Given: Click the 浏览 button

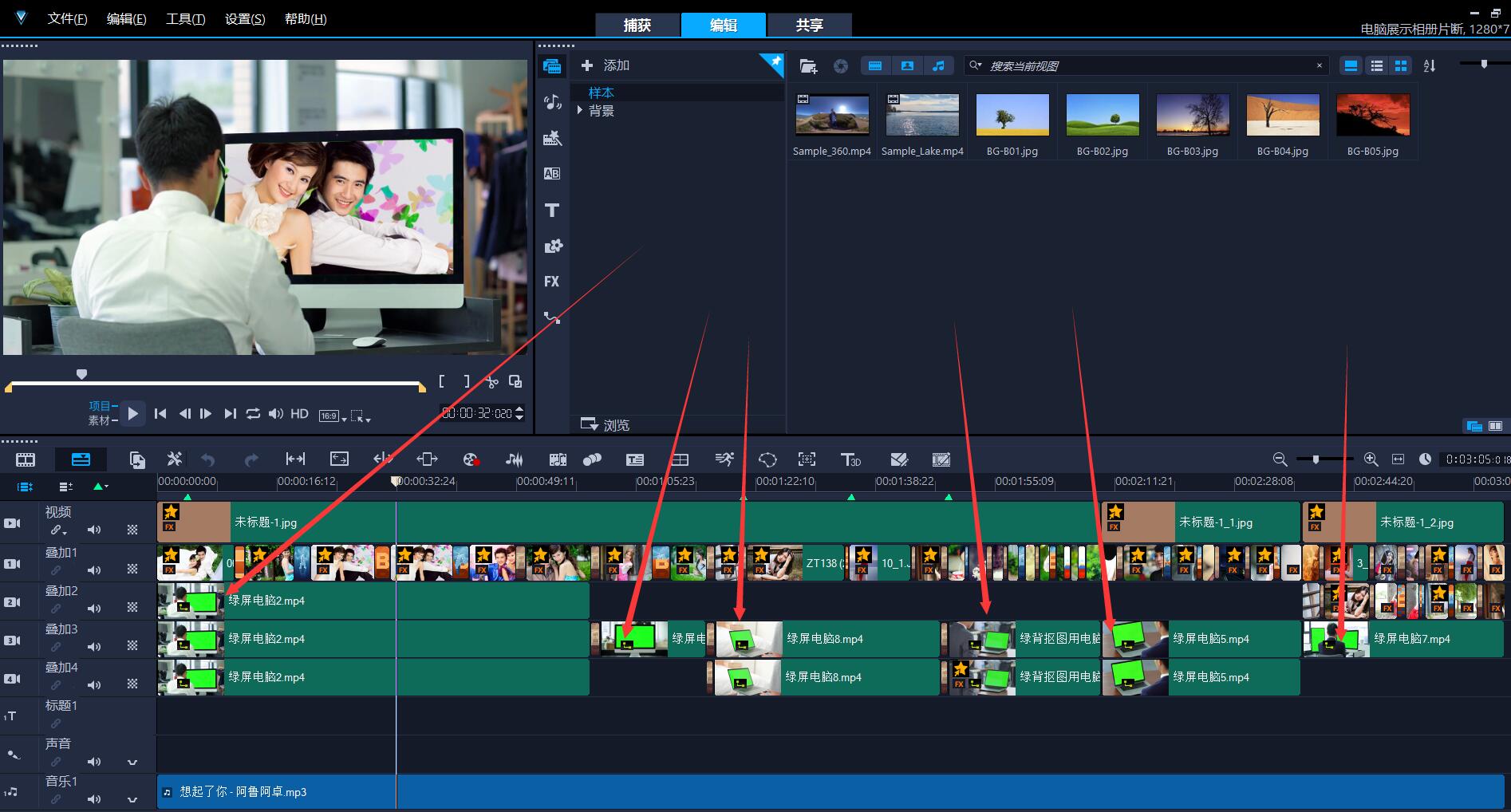Looking at the screenshot, I should tap(606, 425).
